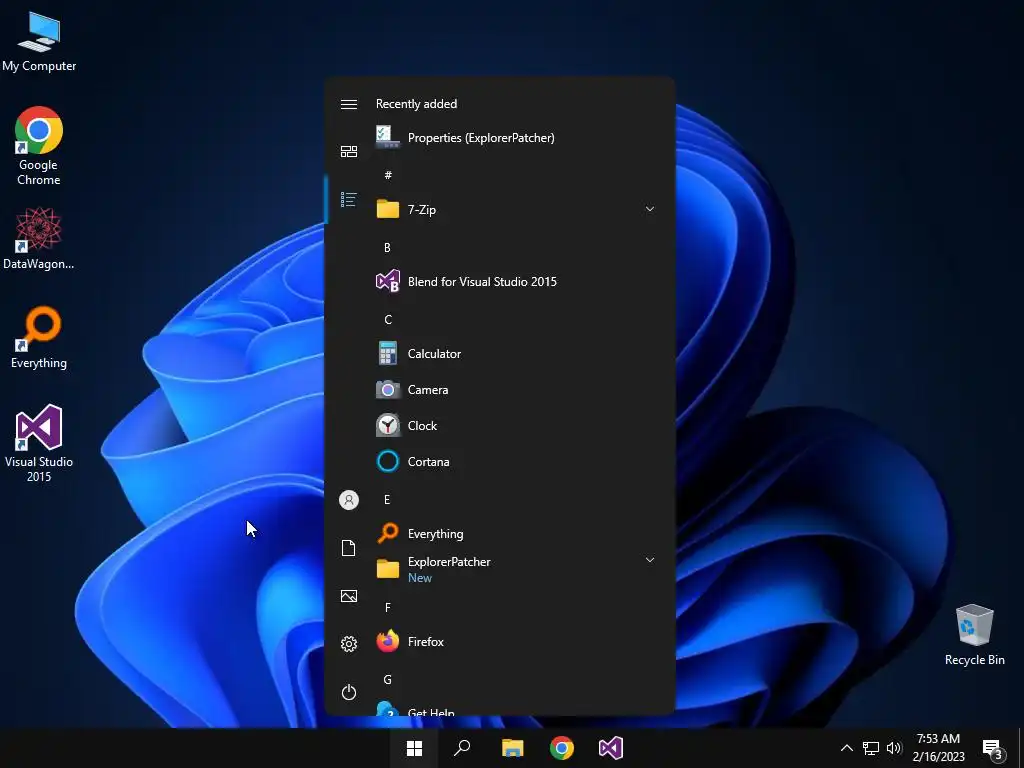This screenshot has height=768, width=1024.
Task: Click the E letter group header
Action: [387, 500]
